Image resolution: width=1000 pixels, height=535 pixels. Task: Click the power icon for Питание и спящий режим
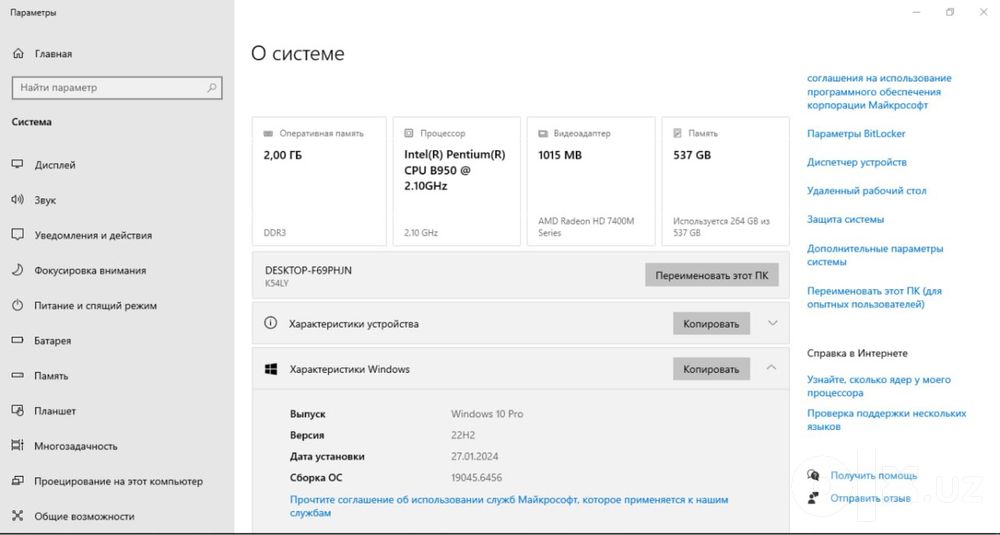tap(18, 305)
